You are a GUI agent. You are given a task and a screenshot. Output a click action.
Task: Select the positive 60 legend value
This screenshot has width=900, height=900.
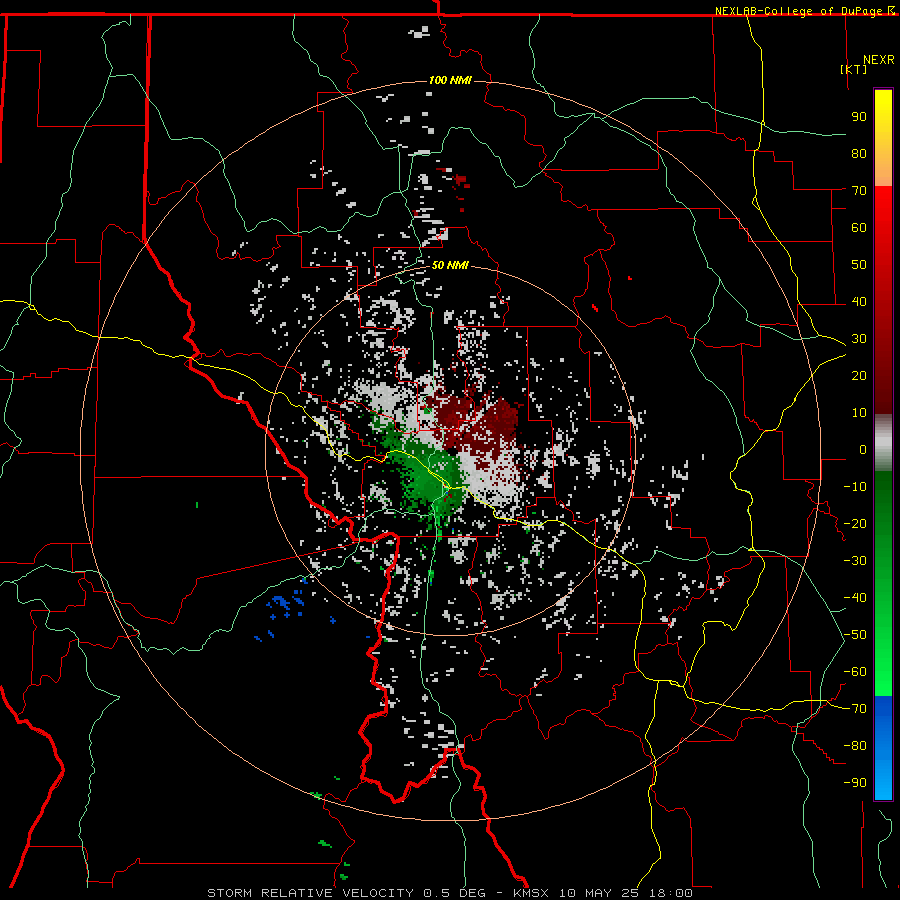[859, 228]
